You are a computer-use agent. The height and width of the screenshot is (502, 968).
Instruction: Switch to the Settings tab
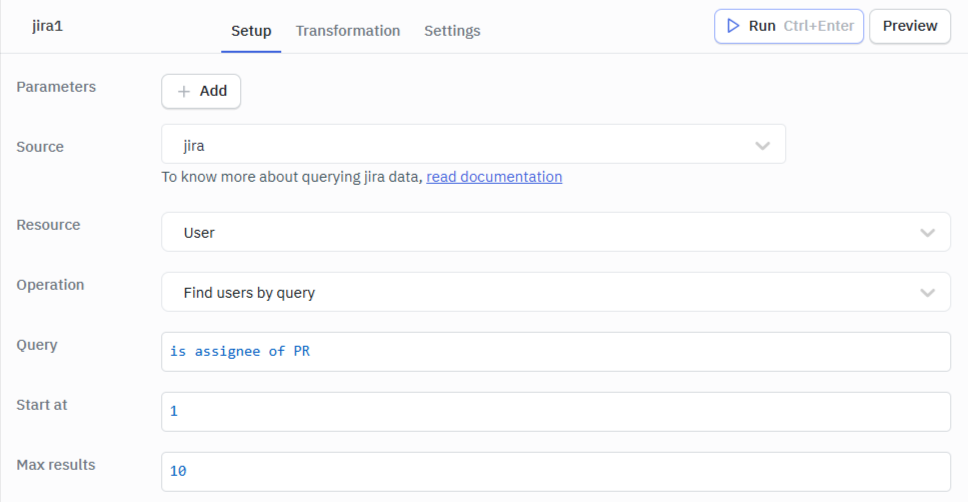point(452,31)
